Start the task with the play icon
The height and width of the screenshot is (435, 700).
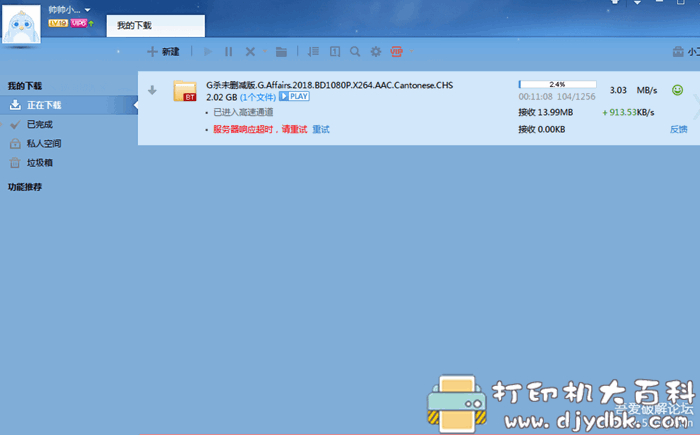click(208, 52)
